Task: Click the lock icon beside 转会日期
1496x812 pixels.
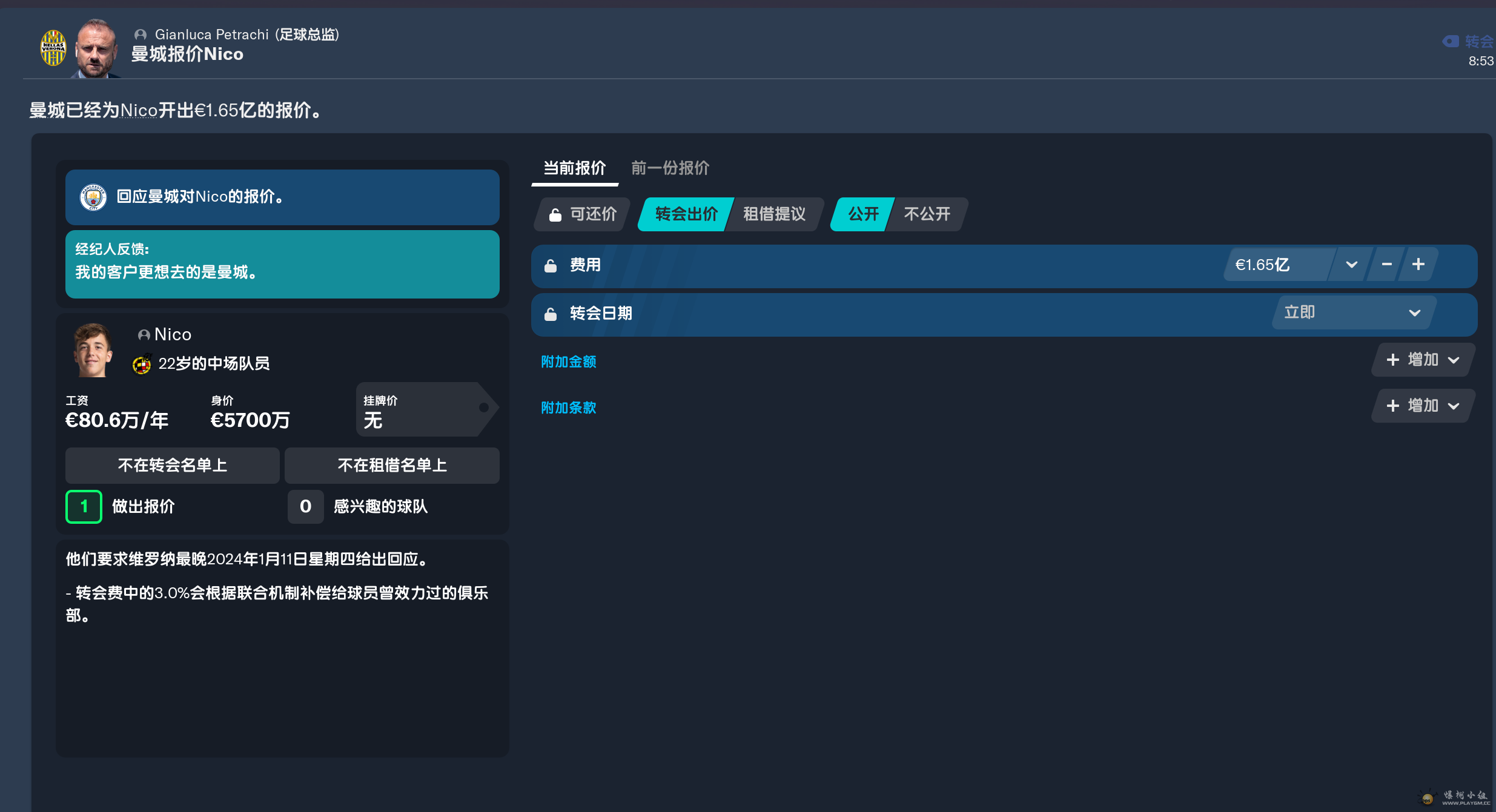Action: pos(551,314)
